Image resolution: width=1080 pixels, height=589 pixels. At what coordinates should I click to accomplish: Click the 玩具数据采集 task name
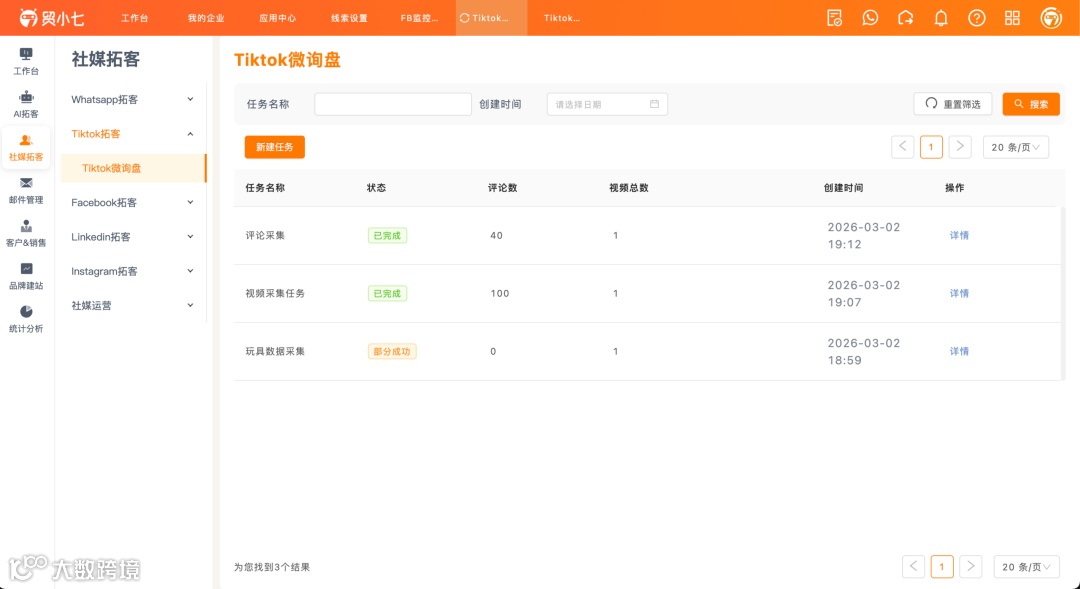click(x=275, y=351)
